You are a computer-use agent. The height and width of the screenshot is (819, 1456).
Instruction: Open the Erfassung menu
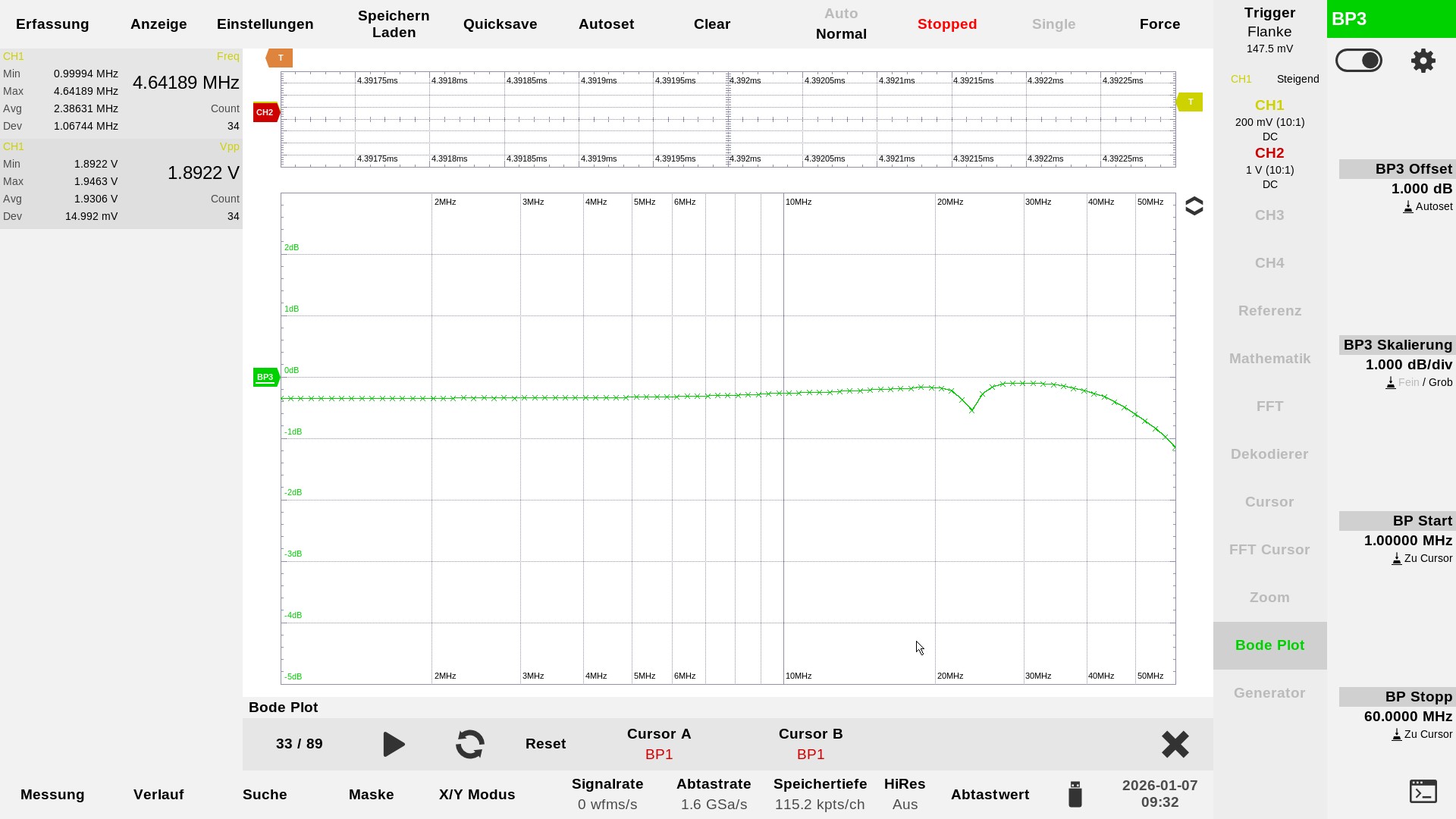[52, 24]
